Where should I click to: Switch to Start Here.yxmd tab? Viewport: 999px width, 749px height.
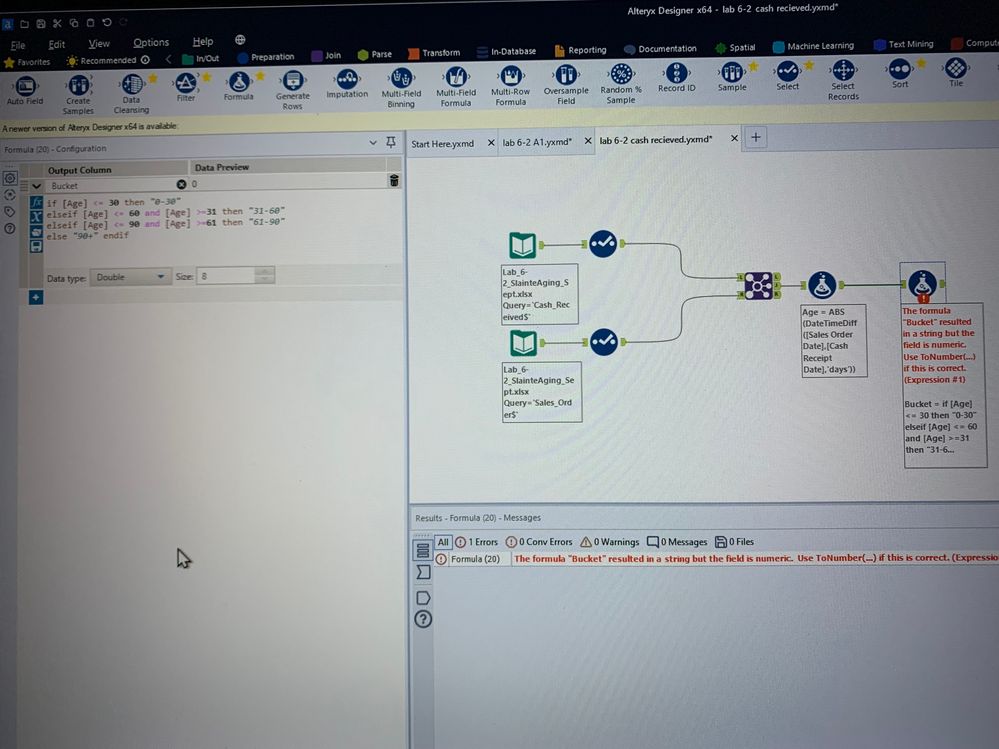pos(443,144)
